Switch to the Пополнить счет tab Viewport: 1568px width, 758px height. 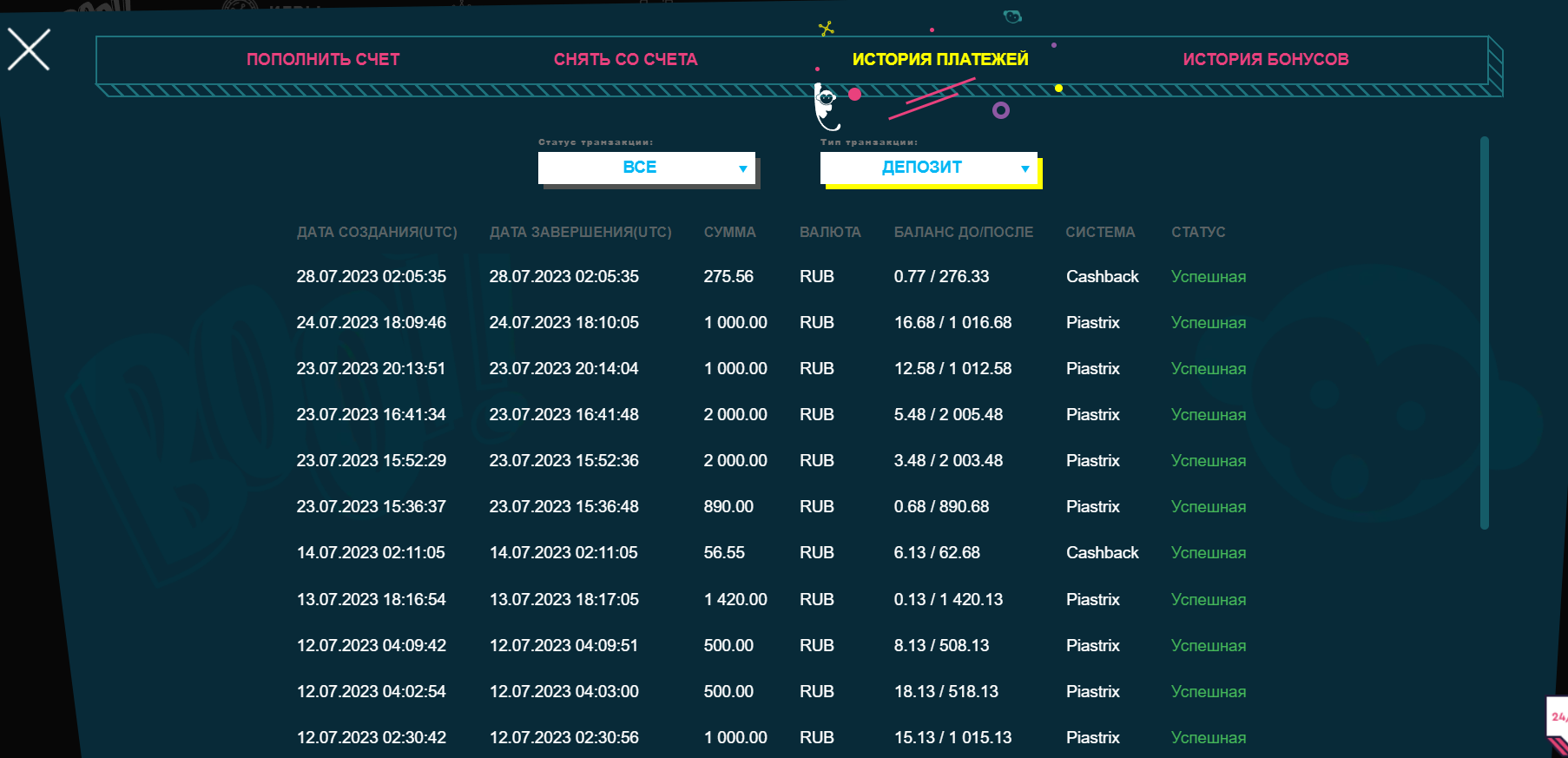[323, 60]
